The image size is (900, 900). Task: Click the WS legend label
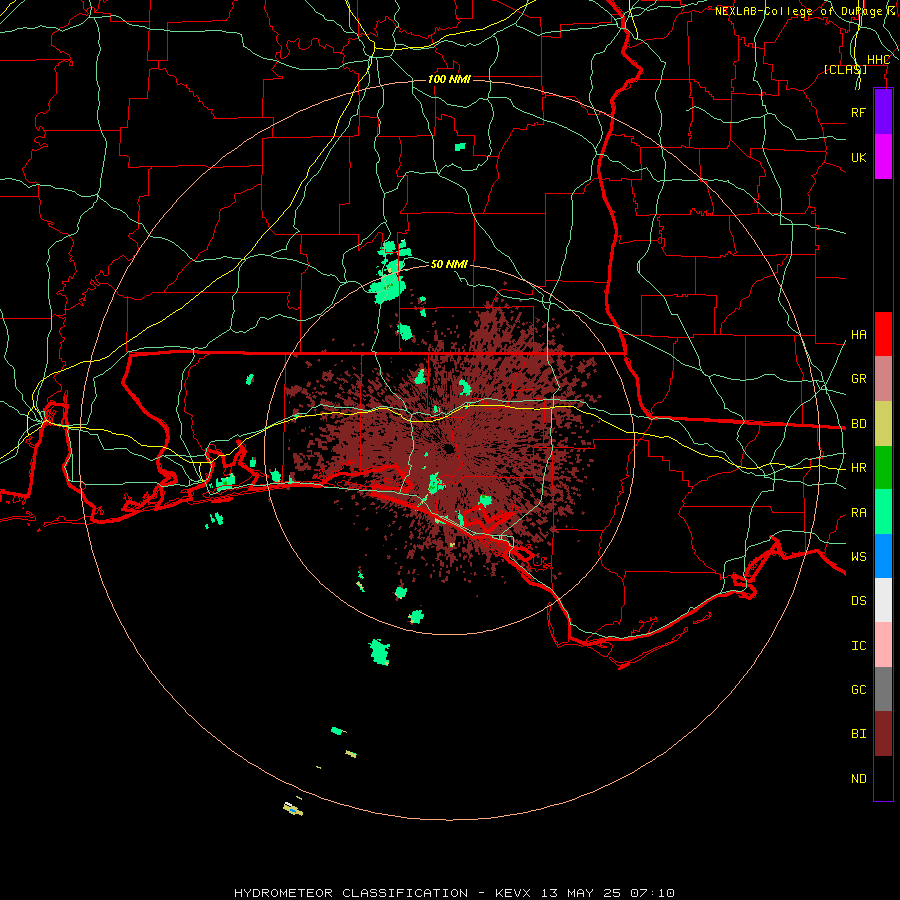(x=858, y=557)
